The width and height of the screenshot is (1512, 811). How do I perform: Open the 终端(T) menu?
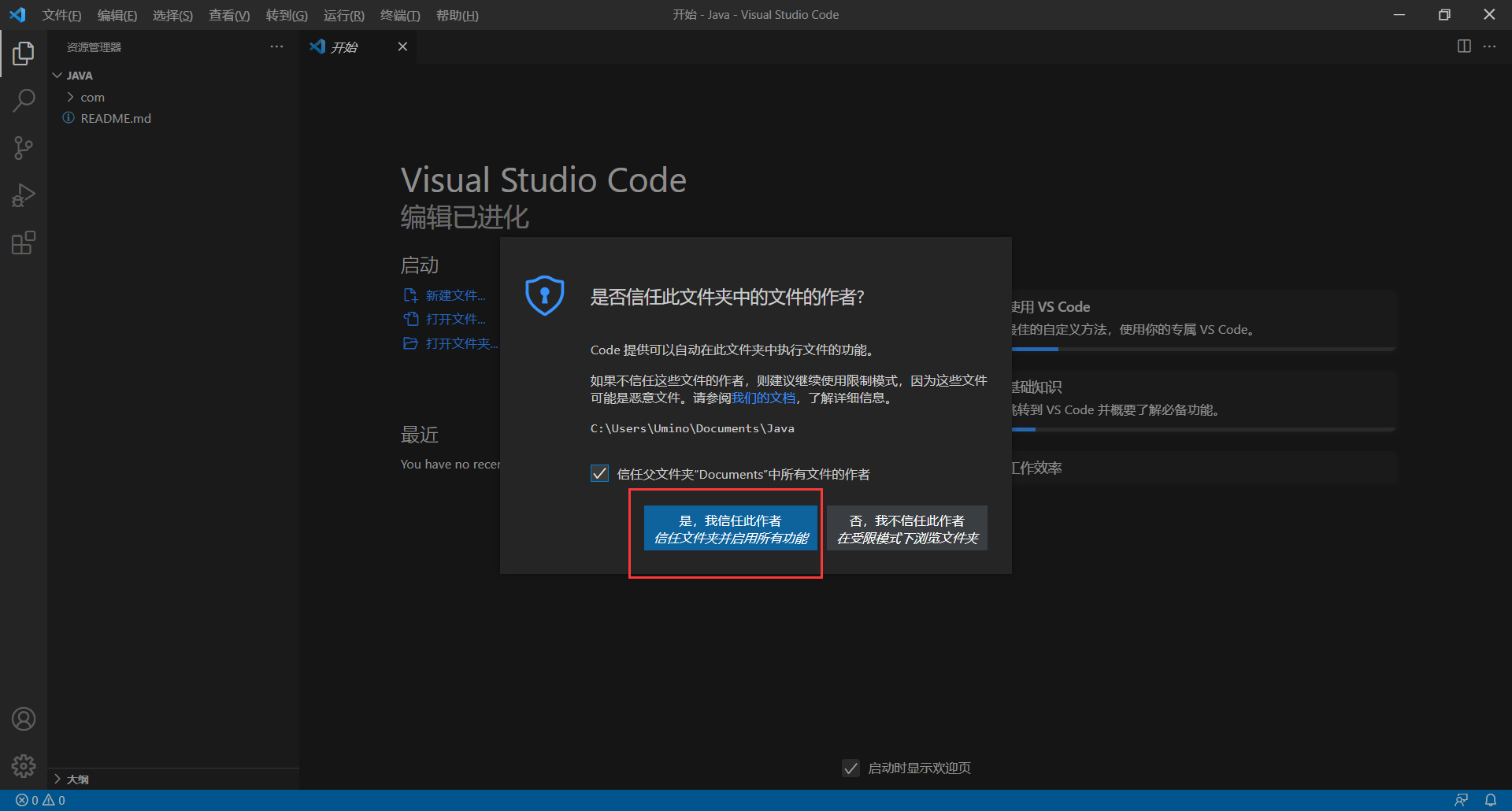[x=400, y=15]
